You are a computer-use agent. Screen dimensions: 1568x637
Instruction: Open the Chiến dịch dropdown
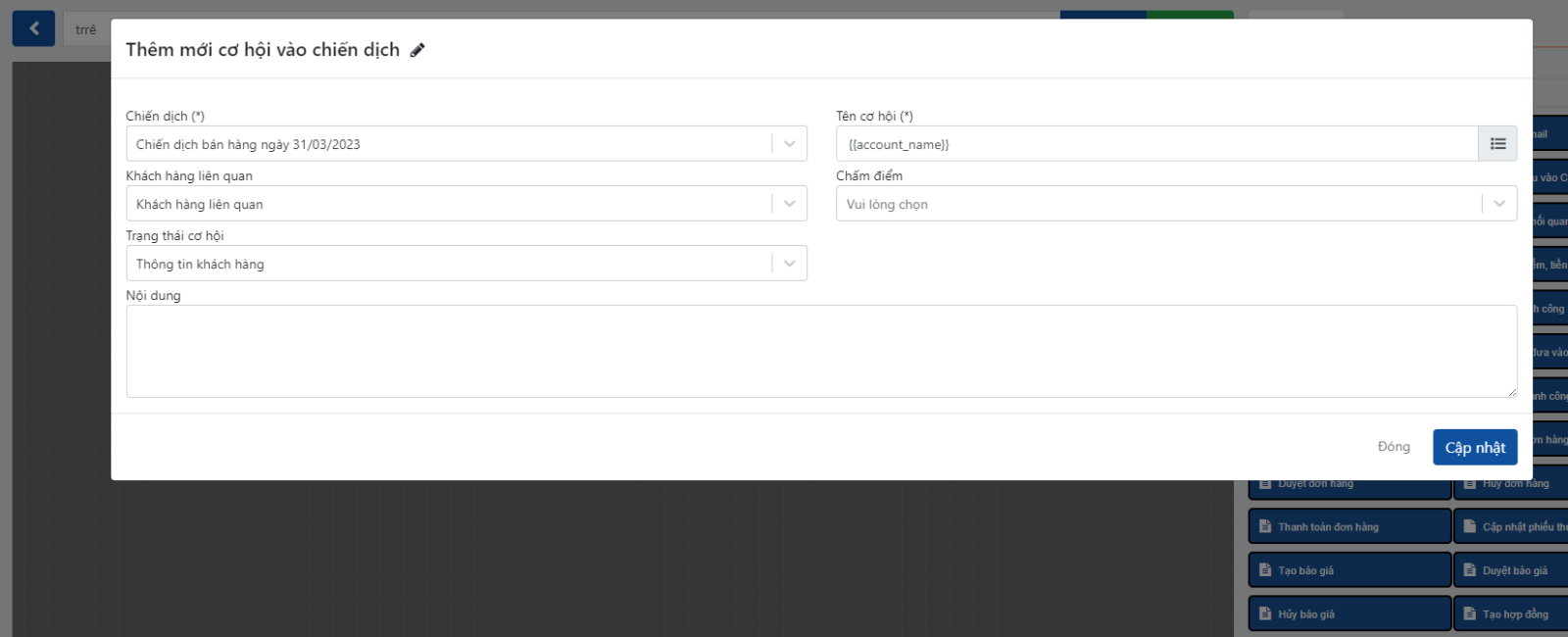[789, 144]
